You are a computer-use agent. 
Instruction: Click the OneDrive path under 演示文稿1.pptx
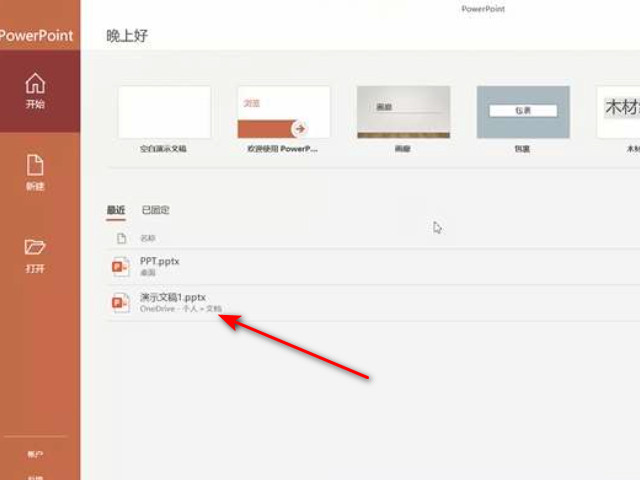point(181,309)
